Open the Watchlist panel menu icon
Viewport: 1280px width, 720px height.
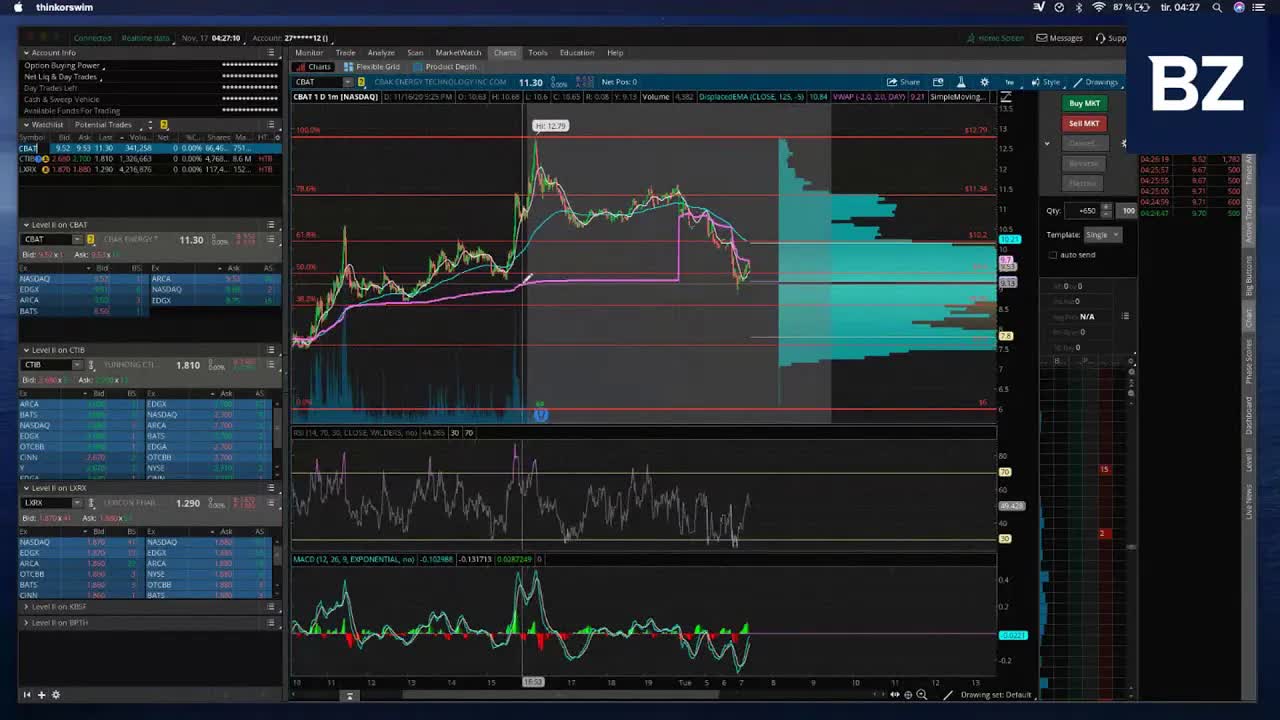point(271,125)
